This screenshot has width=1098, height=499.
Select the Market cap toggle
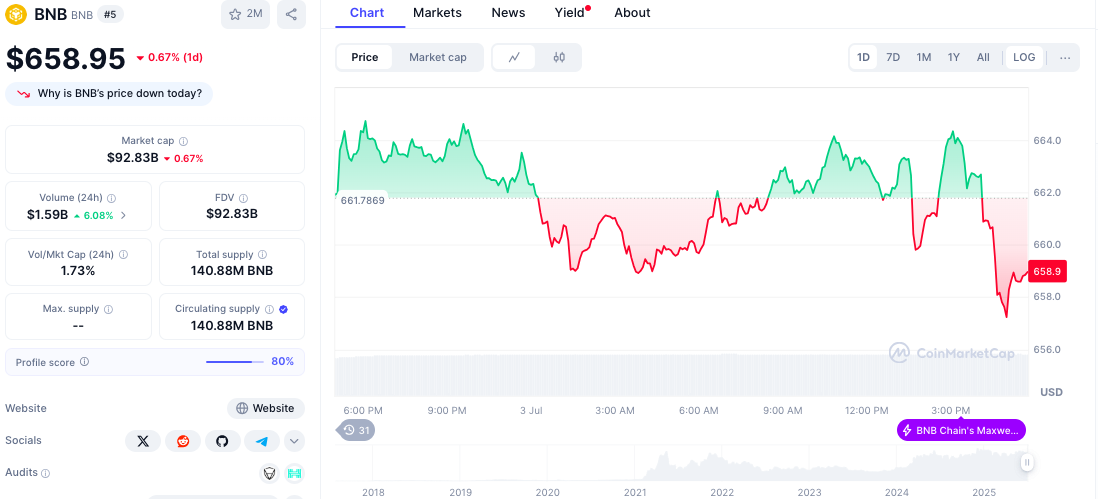(x=438, y=57)
